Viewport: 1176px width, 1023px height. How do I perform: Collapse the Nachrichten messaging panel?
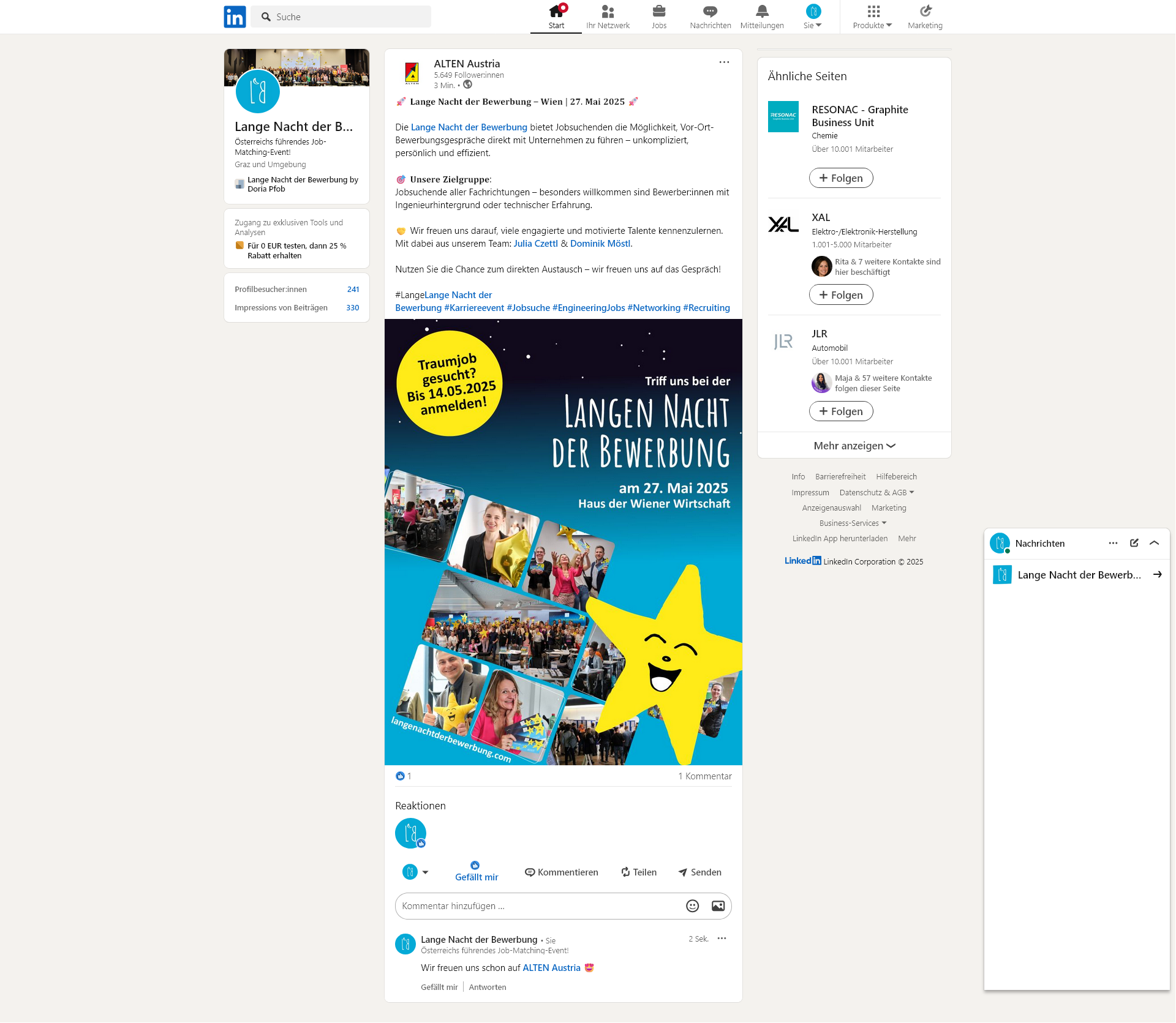1155,543
